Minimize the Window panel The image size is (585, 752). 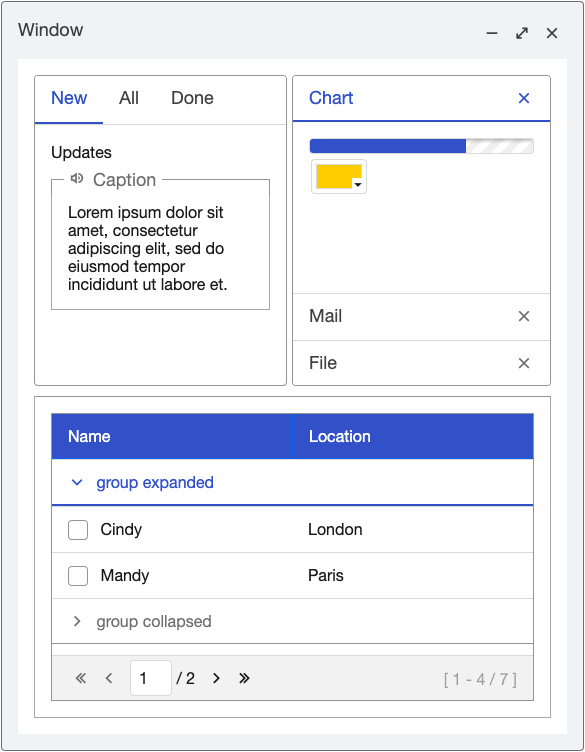point(491,33)
